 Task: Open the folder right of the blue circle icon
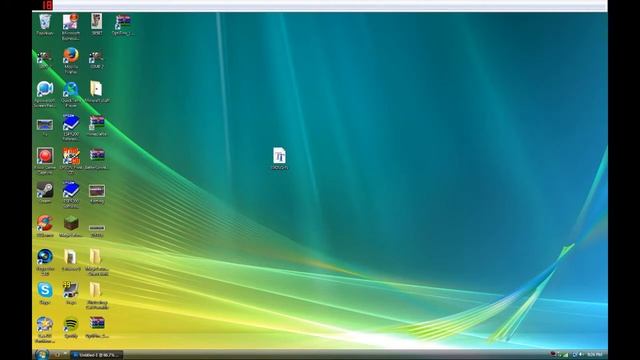[71, 260]
